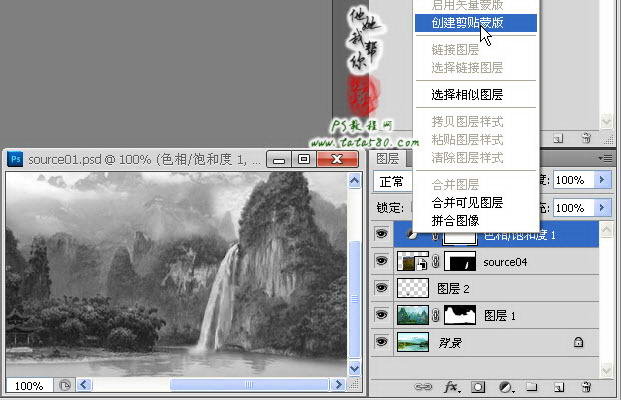Hide the 图层 2 layer
The width and height of the screenshot is (621, 400).
click(382, 288)
